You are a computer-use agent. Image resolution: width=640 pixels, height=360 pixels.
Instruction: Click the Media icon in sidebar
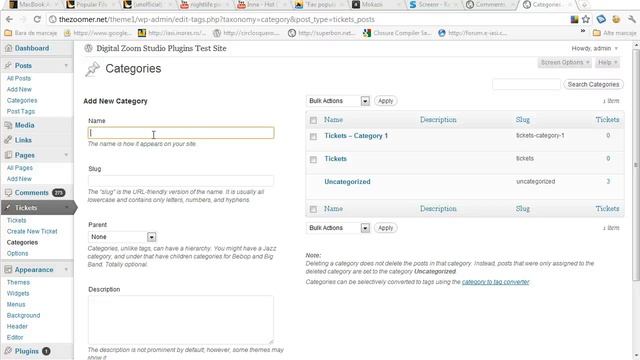8,125
